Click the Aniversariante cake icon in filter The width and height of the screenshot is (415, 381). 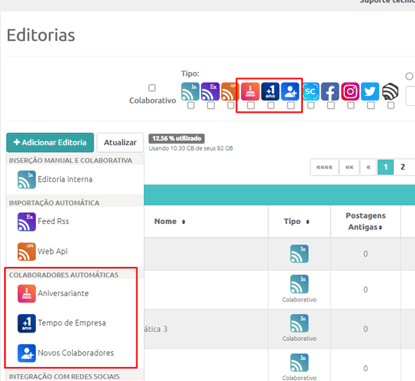[250, 91]
